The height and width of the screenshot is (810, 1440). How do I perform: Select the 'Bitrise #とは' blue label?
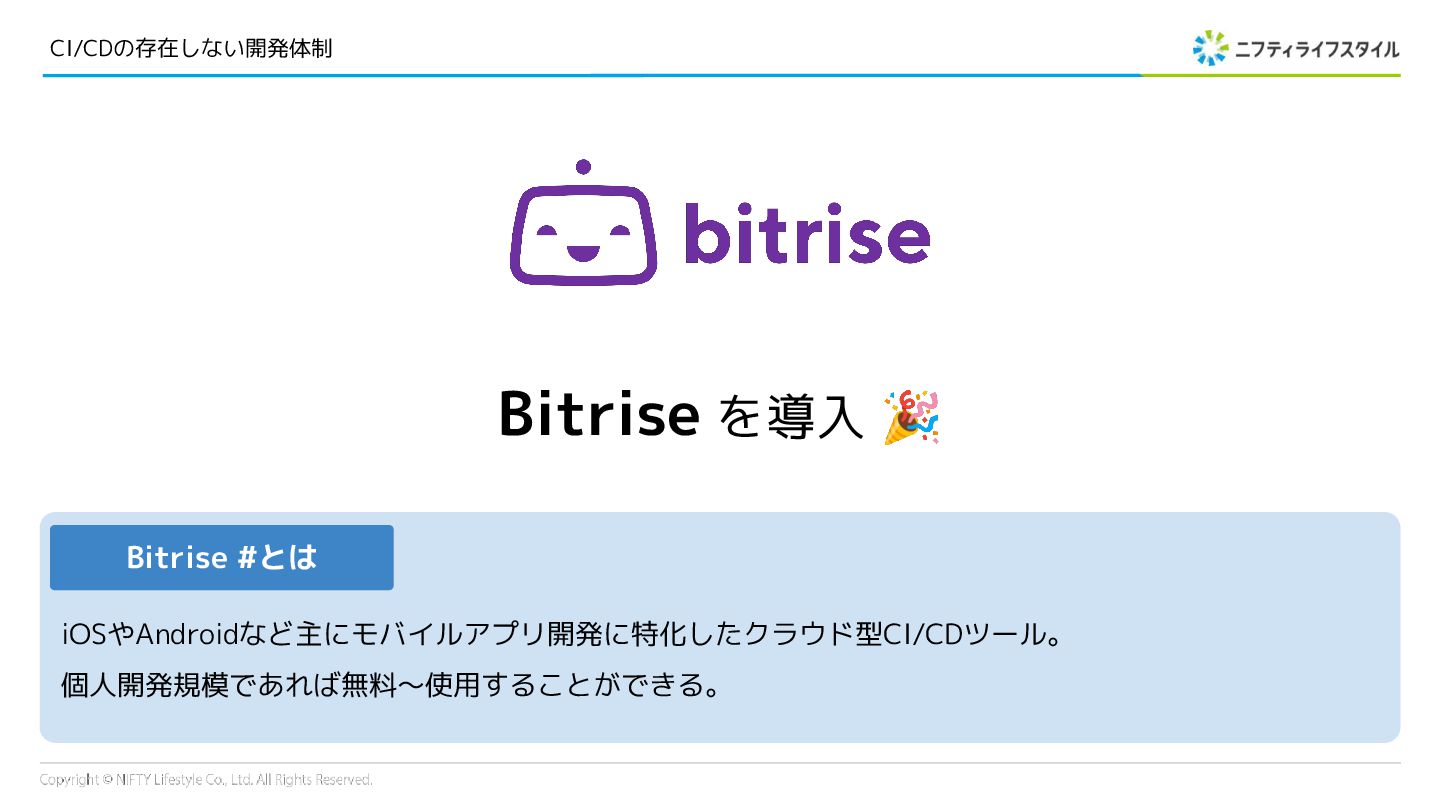[222, 557]
